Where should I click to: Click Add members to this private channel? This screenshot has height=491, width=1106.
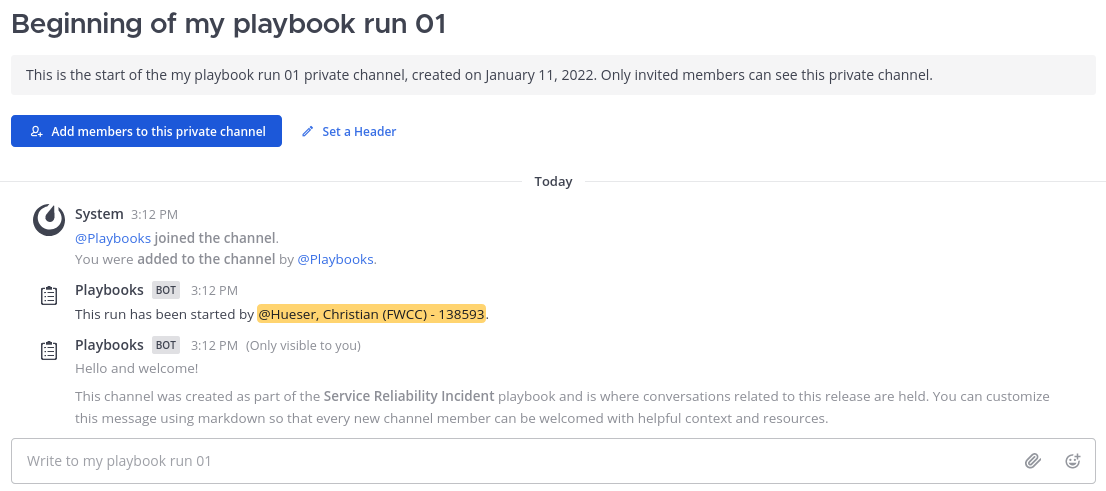pyautogui.click(x=146, y=131)
